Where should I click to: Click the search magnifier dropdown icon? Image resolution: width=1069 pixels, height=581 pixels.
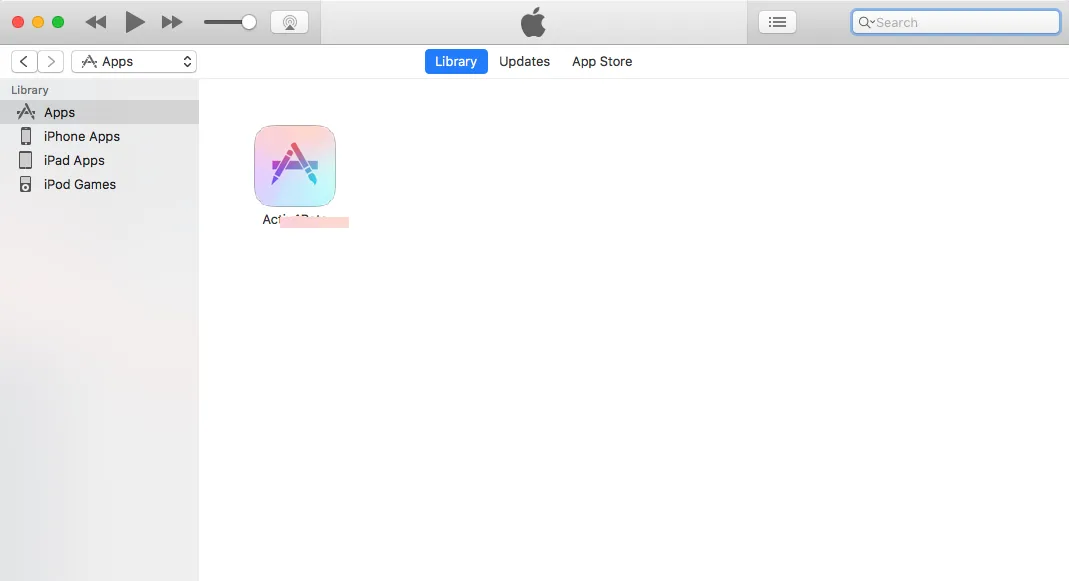pyautogui.click(x=866, y=23)
